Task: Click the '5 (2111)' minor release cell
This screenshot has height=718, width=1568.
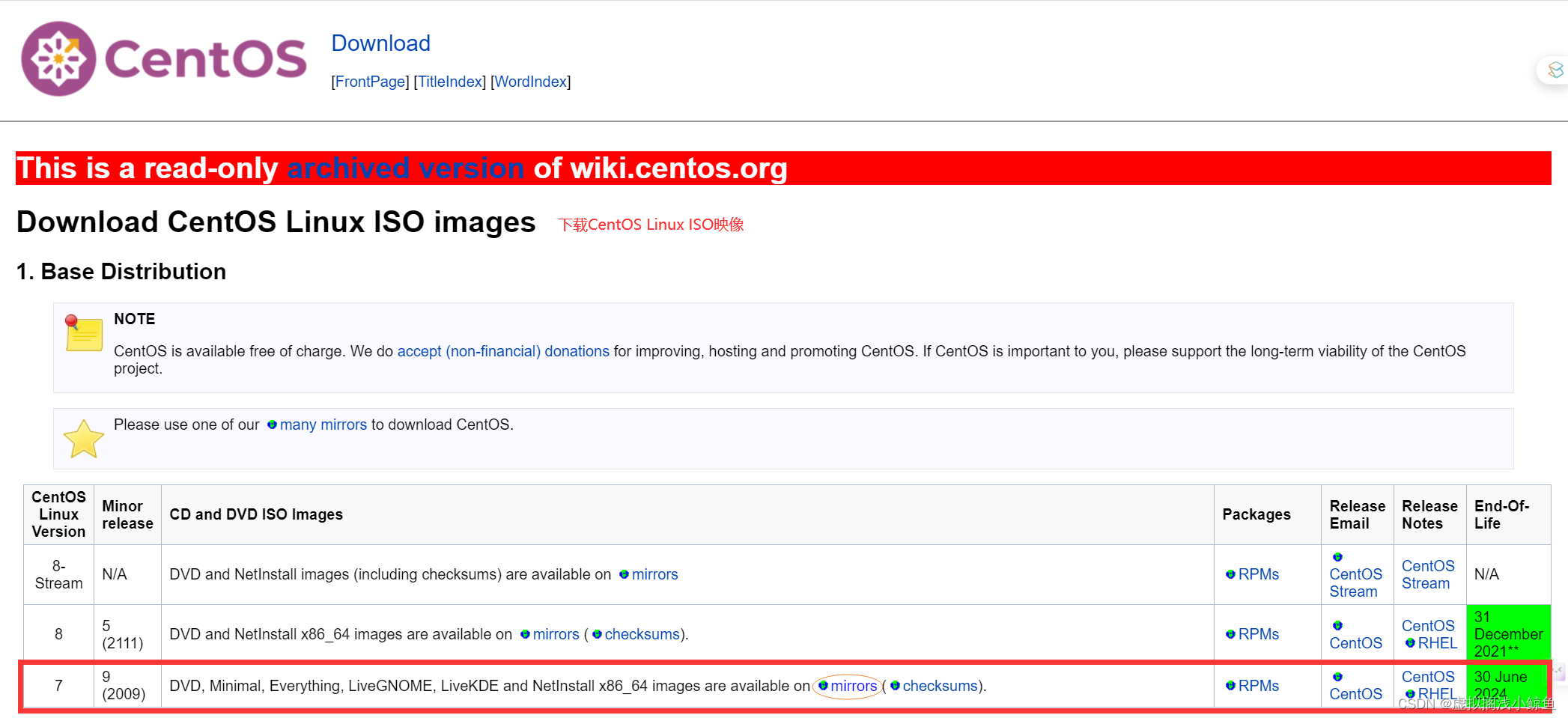Action: pyautogui.click(x=127, y=634)
